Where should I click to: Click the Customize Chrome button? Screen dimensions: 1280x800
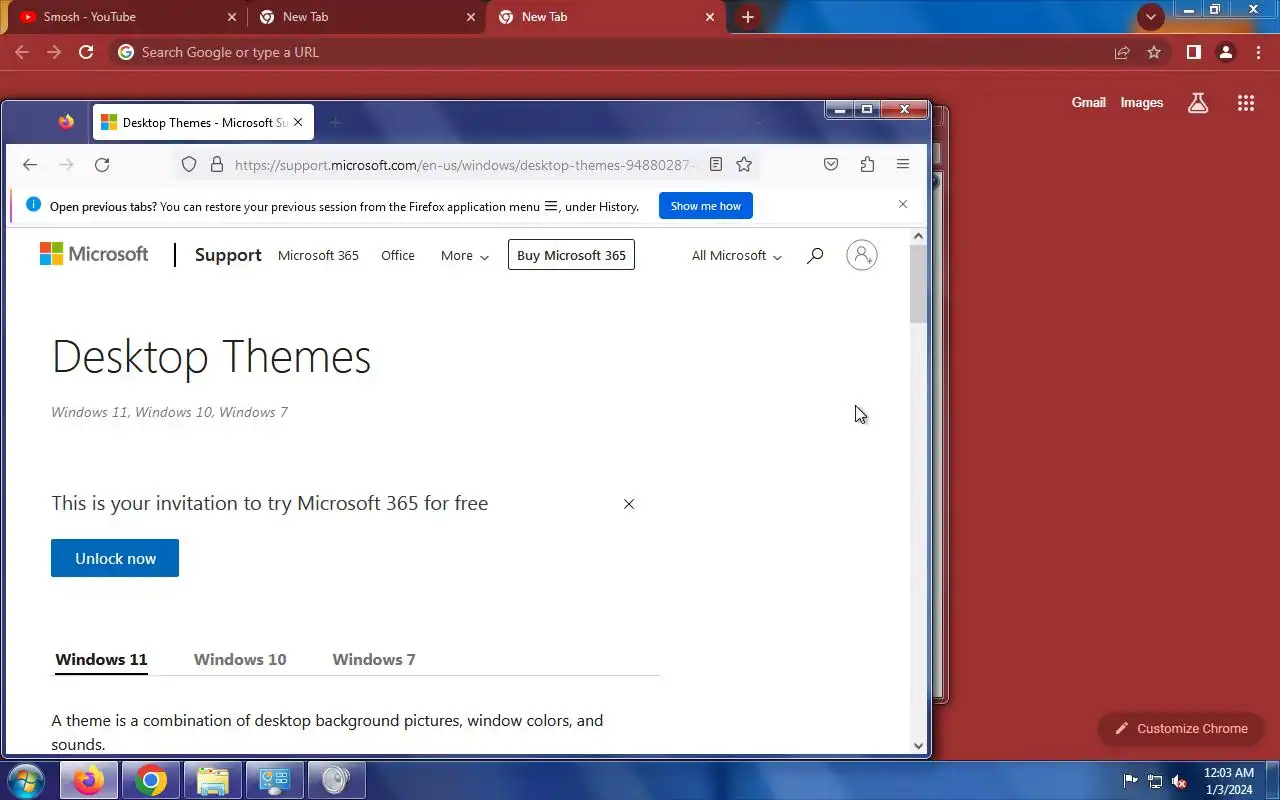[1181, 728]
